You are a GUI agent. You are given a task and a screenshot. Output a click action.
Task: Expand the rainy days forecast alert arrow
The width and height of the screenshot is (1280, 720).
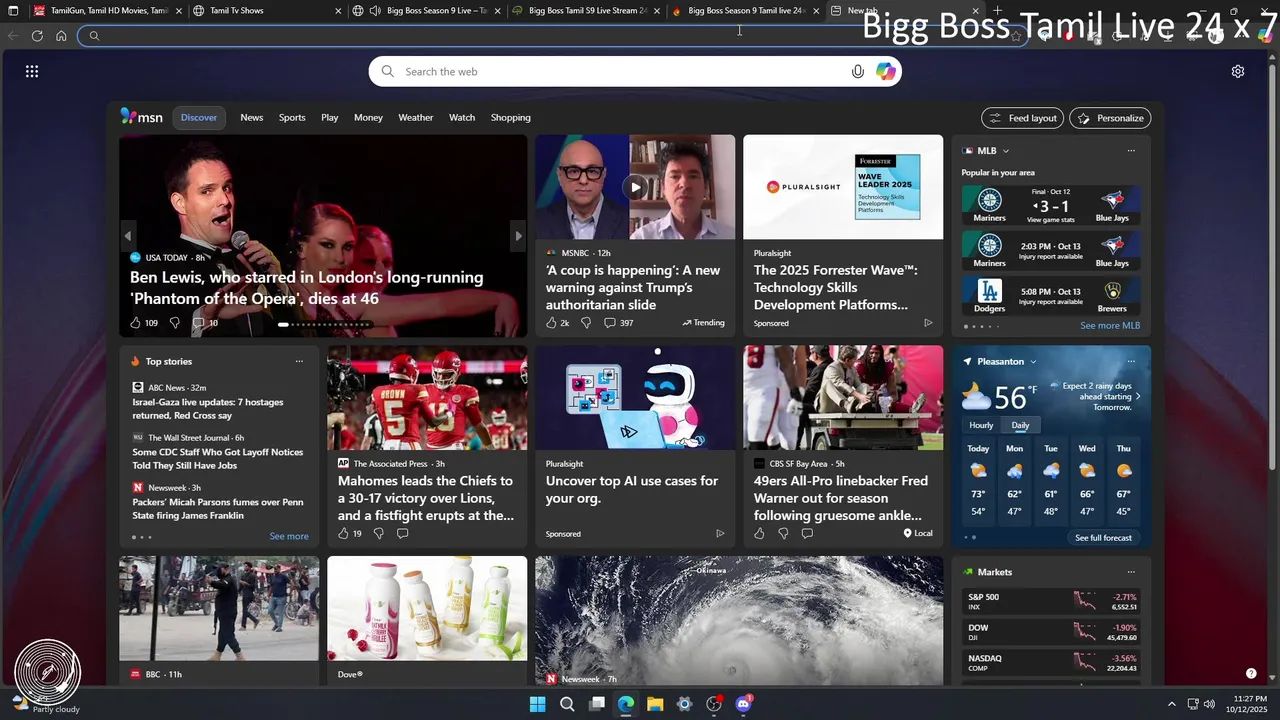tap(1138, 397)
